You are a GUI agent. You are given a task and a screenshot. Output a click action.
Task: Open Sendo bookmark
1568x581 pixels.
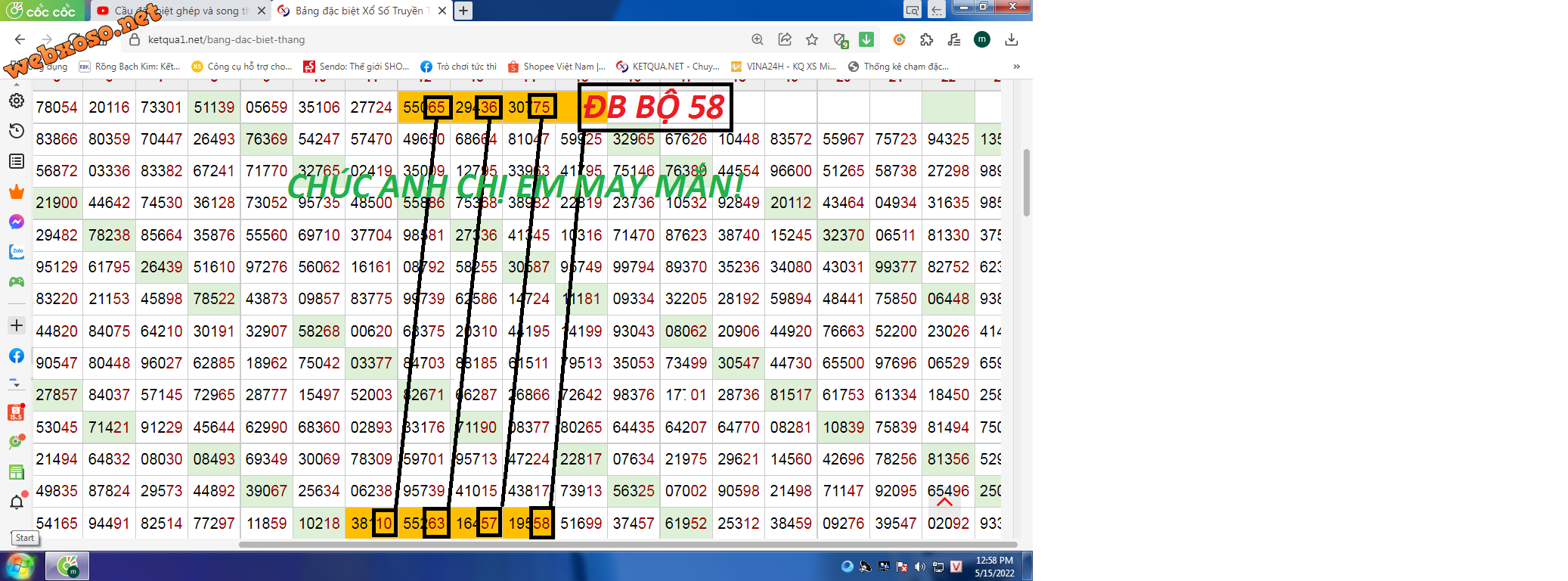[x=356, y=67]
